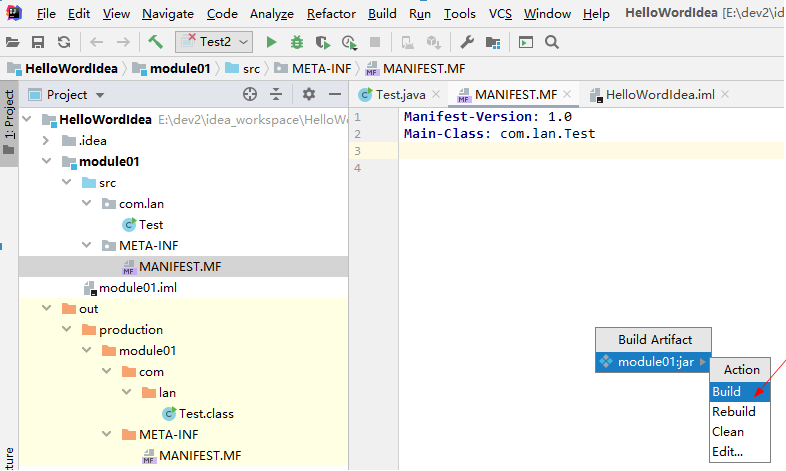Select module01:jar in Build Artifact popup

tap(653, 362)
